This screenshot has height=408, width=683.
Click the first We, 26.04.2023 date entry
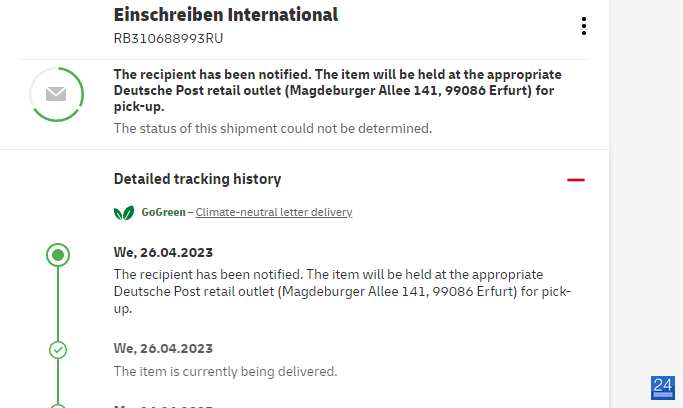(163, 253)
